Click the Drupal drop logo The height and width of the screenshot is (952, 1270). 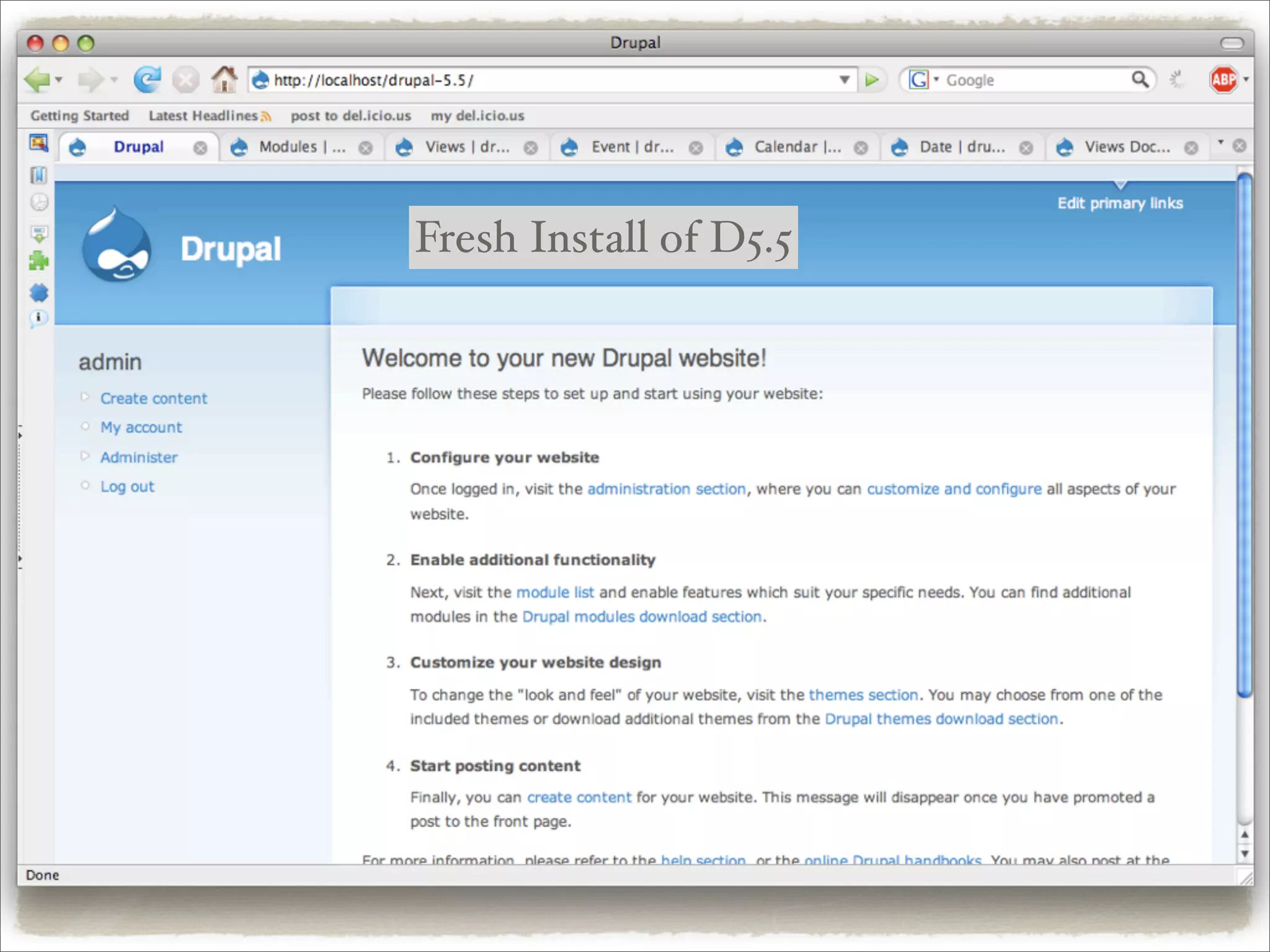click(x=117, y=244)
